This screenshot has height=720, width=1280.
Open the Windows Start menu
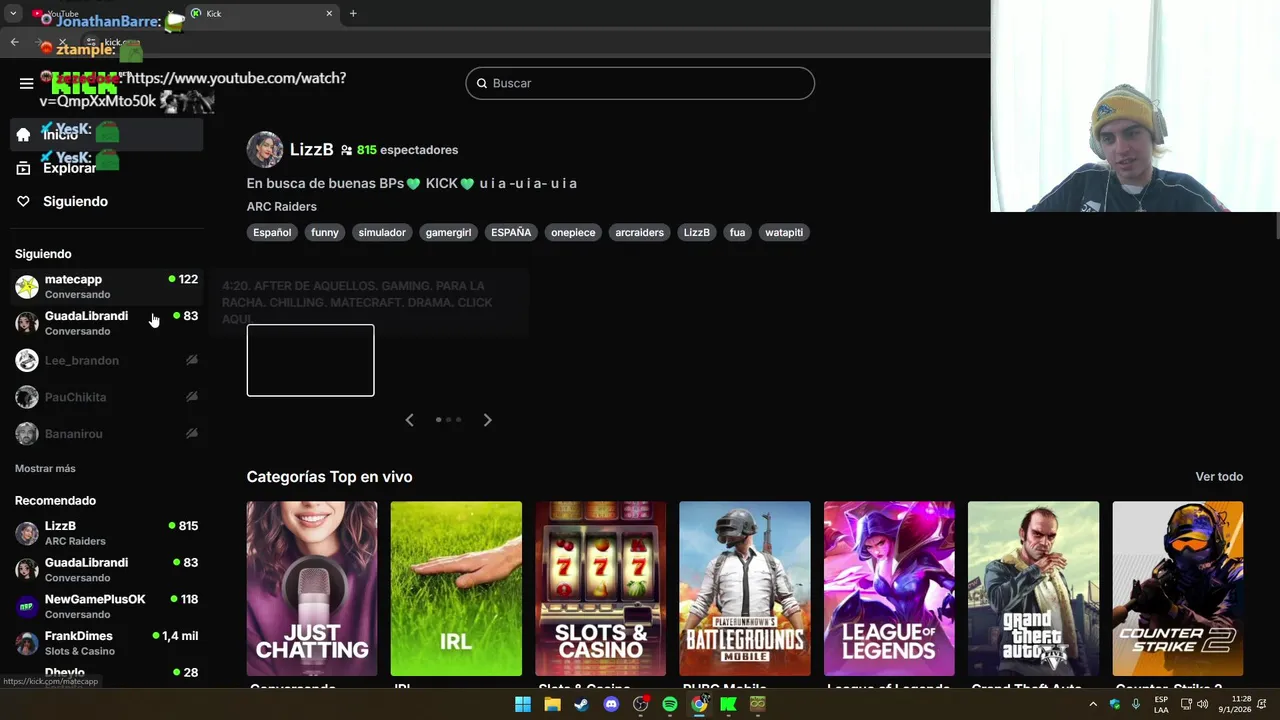(x=523, y=704)
